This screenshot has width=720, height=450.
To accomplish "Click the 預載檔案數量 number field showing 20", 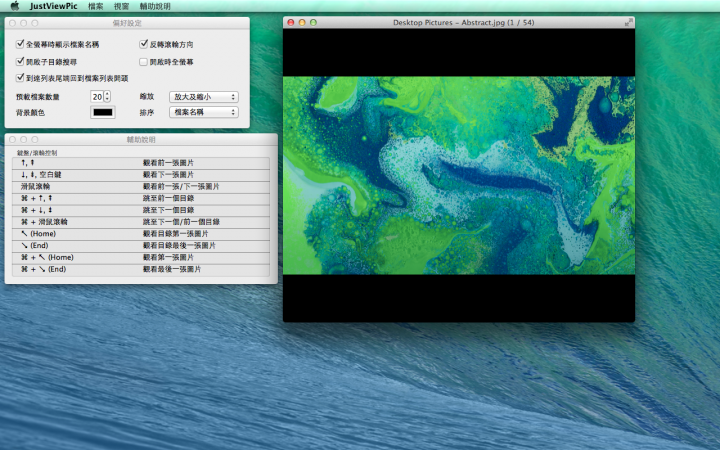I will coord(97,96).
